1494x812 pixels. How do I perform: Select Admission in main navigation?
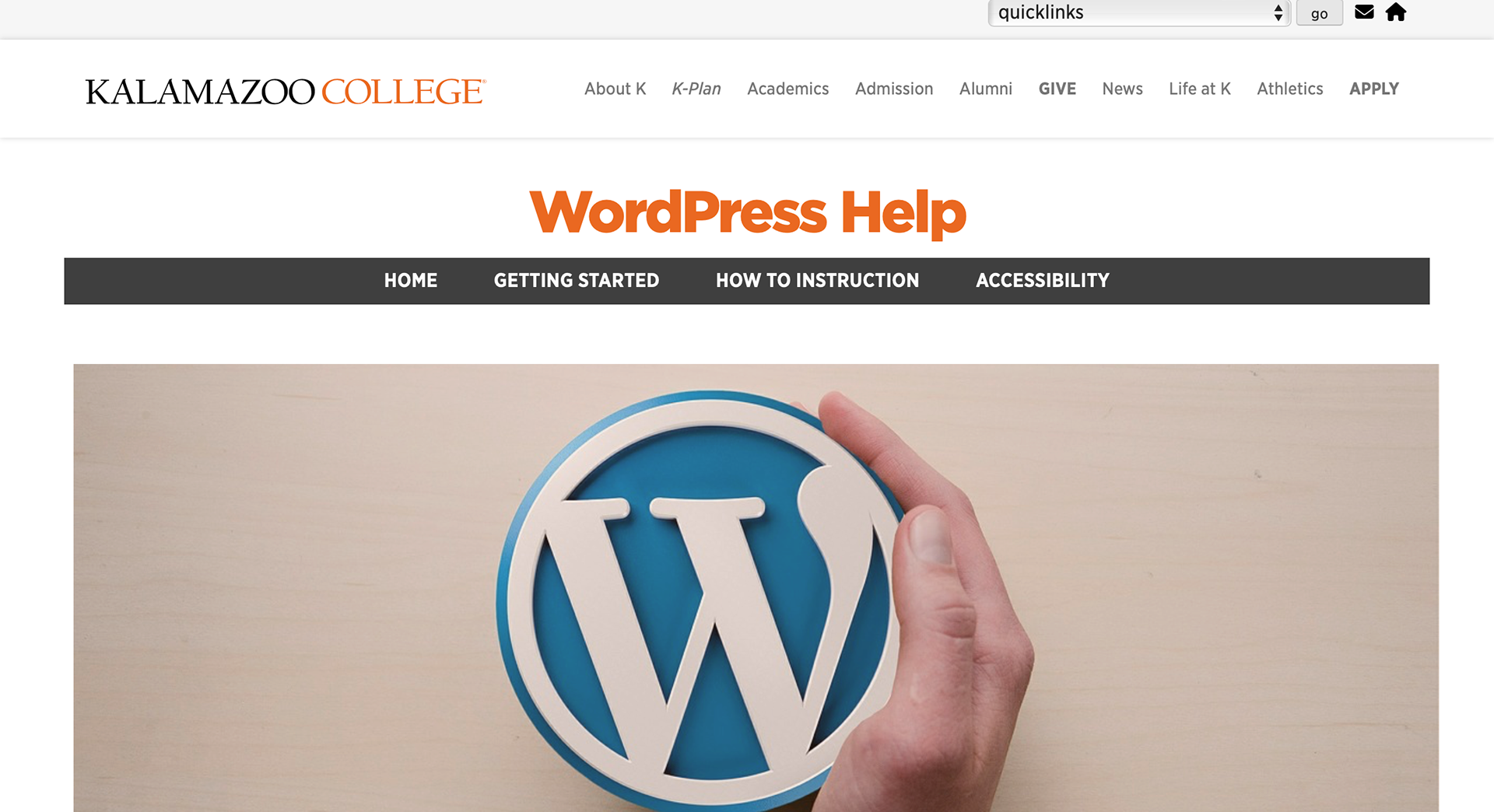click(894, 89)
